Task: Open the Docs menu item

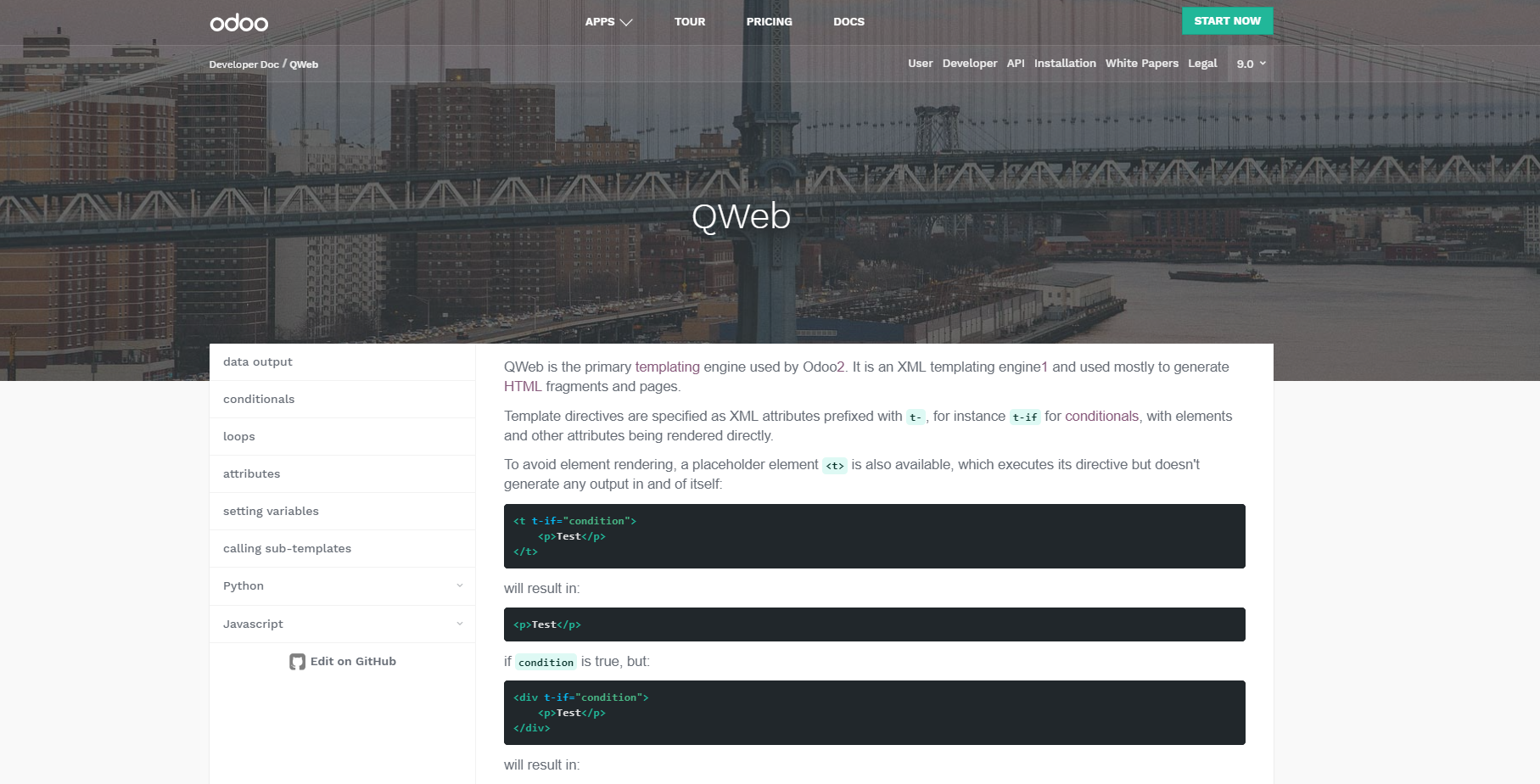Action: (848, 22)
